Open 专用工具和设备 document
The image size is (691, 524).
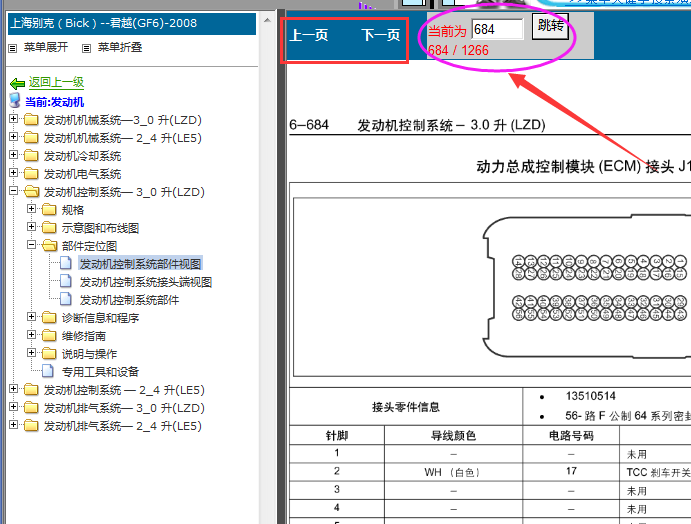click(x=100, y=372)
